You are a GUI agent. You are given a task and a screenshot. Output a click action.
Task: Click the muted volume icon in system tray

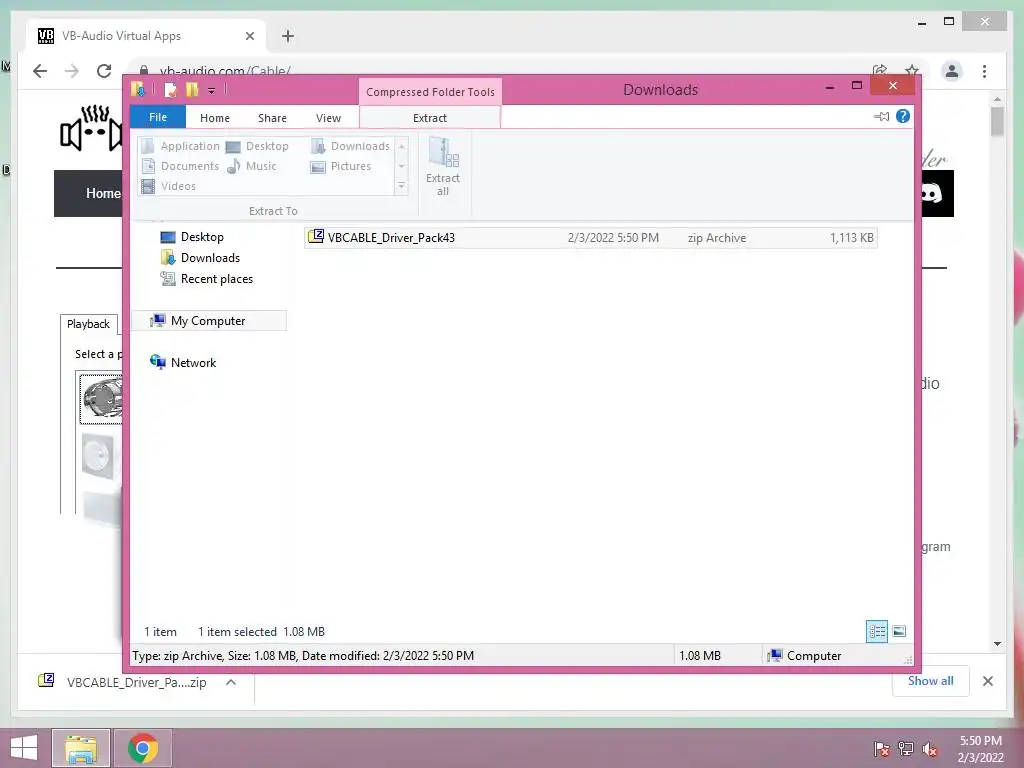[x=930, y=749]
